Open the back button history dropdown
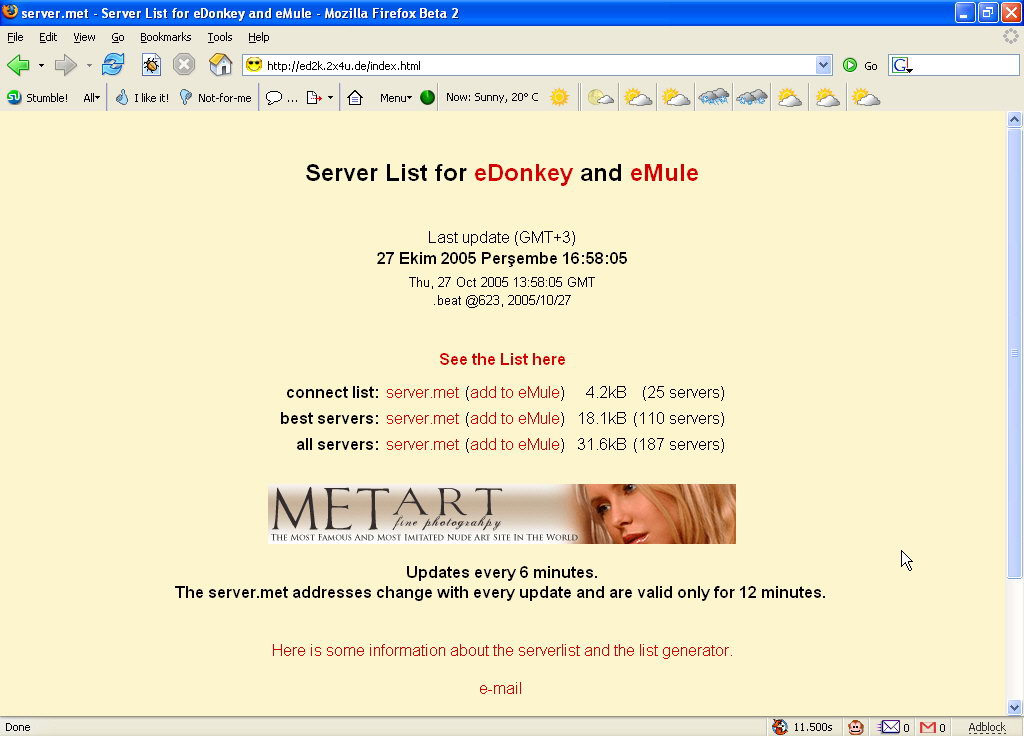1024x736 pixels. [41, 65]
